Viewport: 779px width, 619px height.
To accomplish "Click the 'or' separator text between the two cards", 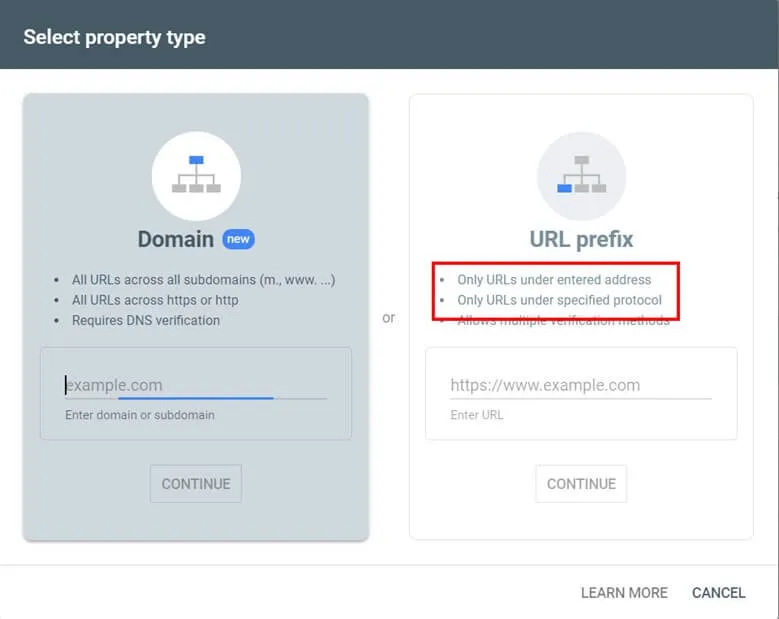I will (389, 318).
